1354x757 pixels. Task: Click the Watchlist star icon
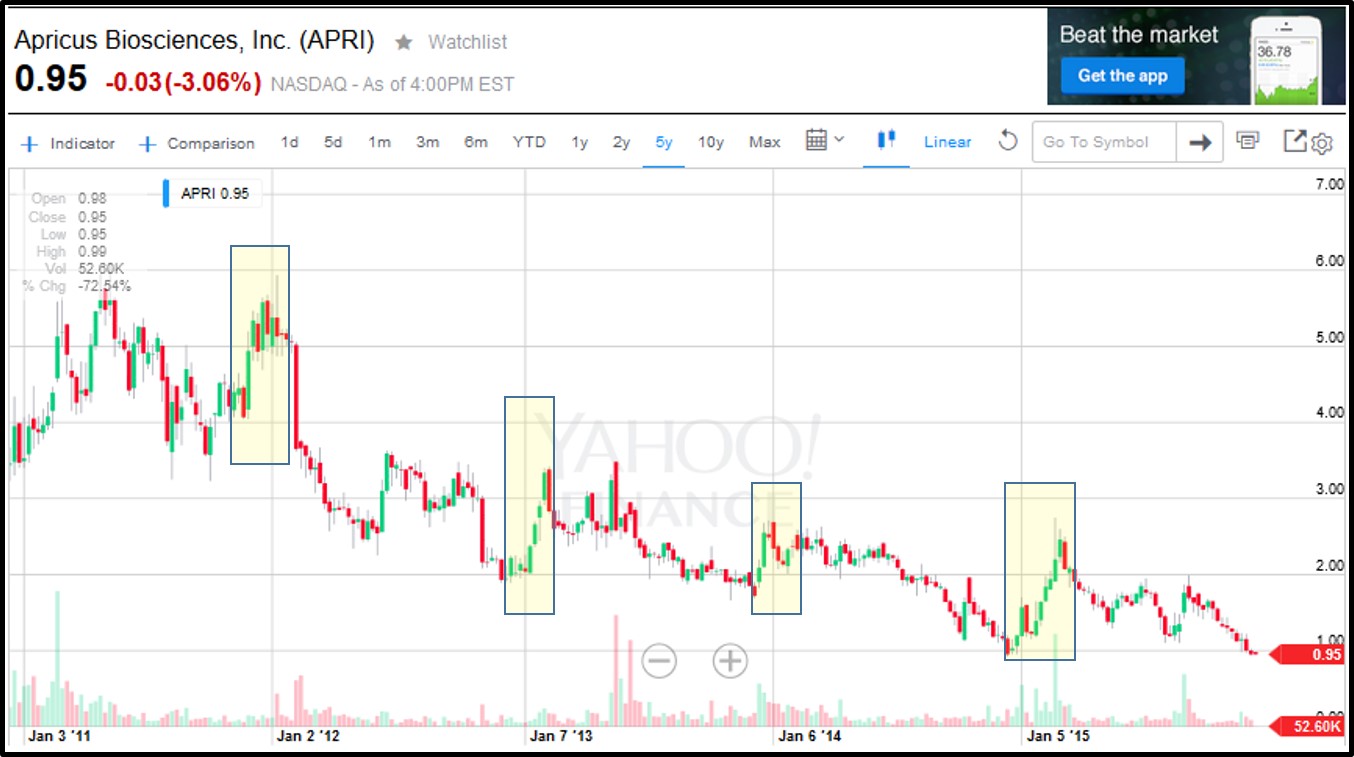404,42
